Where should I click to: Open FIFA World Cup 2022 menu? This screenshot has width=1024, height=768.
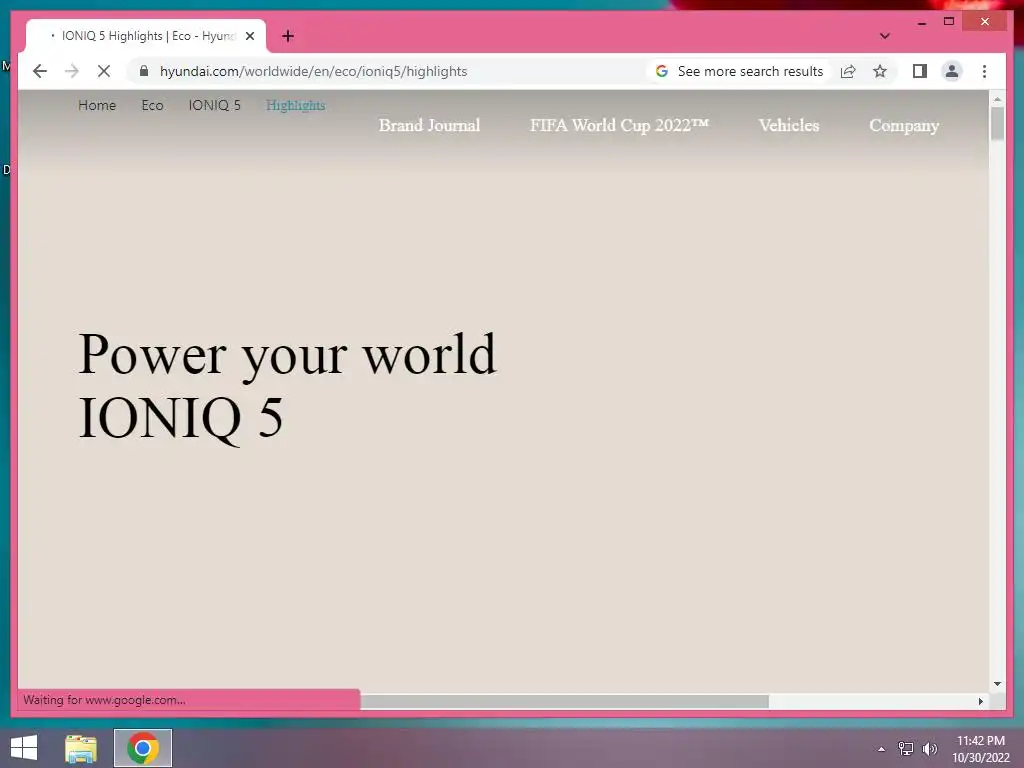pos(619,125)
